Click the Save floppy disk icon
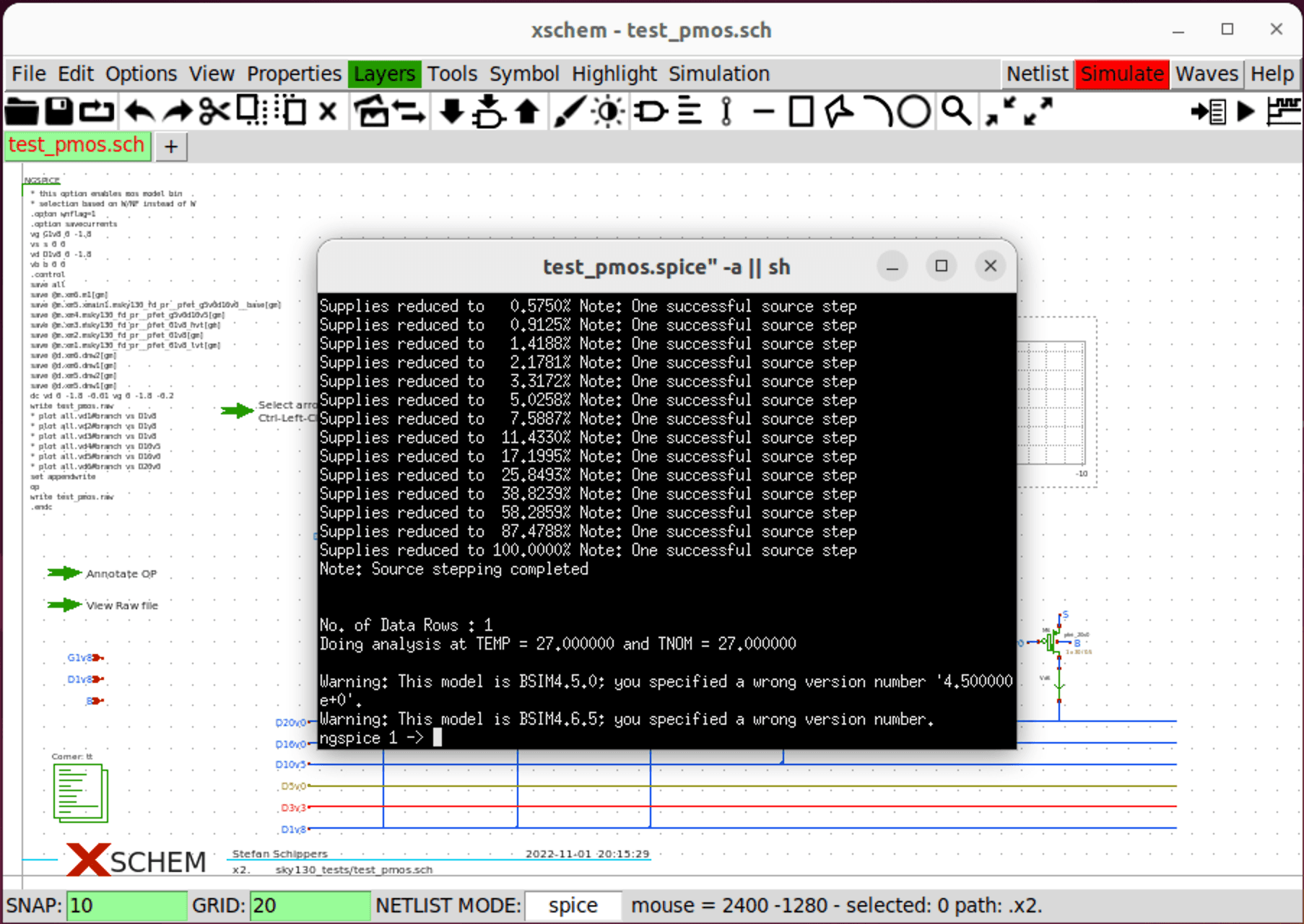The height and width of the screenshot is (924, 1304). coord(59,112)
